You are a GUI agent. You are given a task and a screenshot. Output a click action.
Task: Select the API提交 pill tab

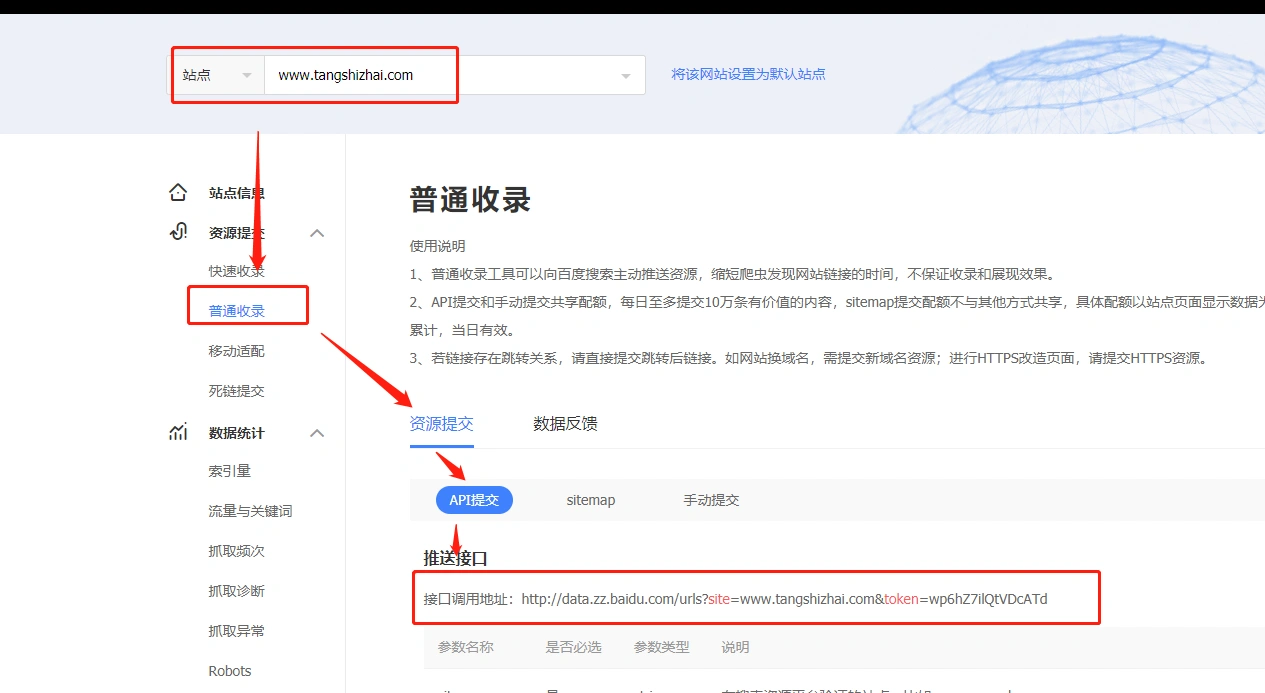[x=474, y=500]
